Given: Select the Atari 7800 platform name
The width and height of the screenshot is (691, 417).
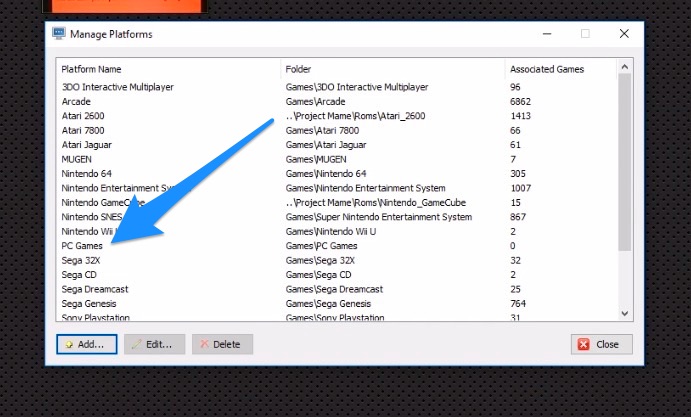Looking at the screenshot, I should (83, 130).
